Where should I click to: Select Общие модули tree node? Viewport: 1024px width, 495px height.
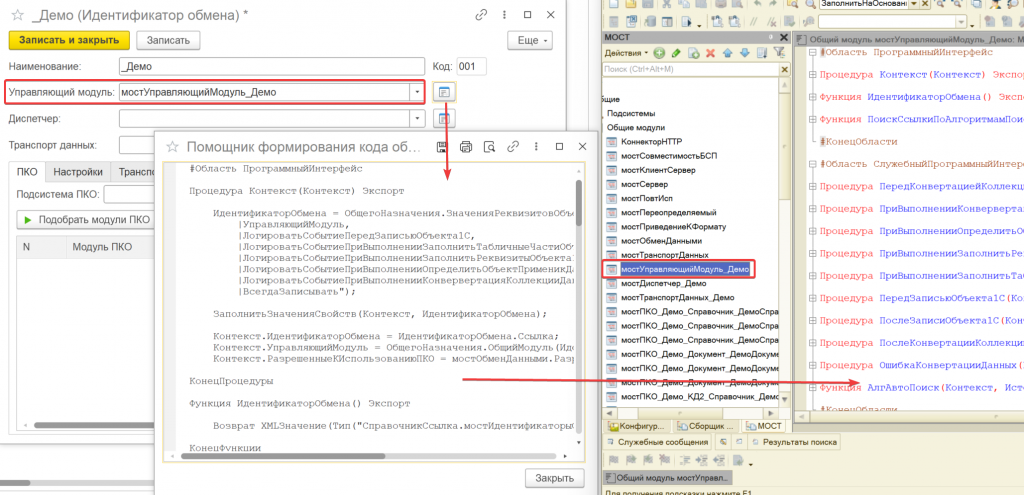pyautogui.click(x=636, y=127)
